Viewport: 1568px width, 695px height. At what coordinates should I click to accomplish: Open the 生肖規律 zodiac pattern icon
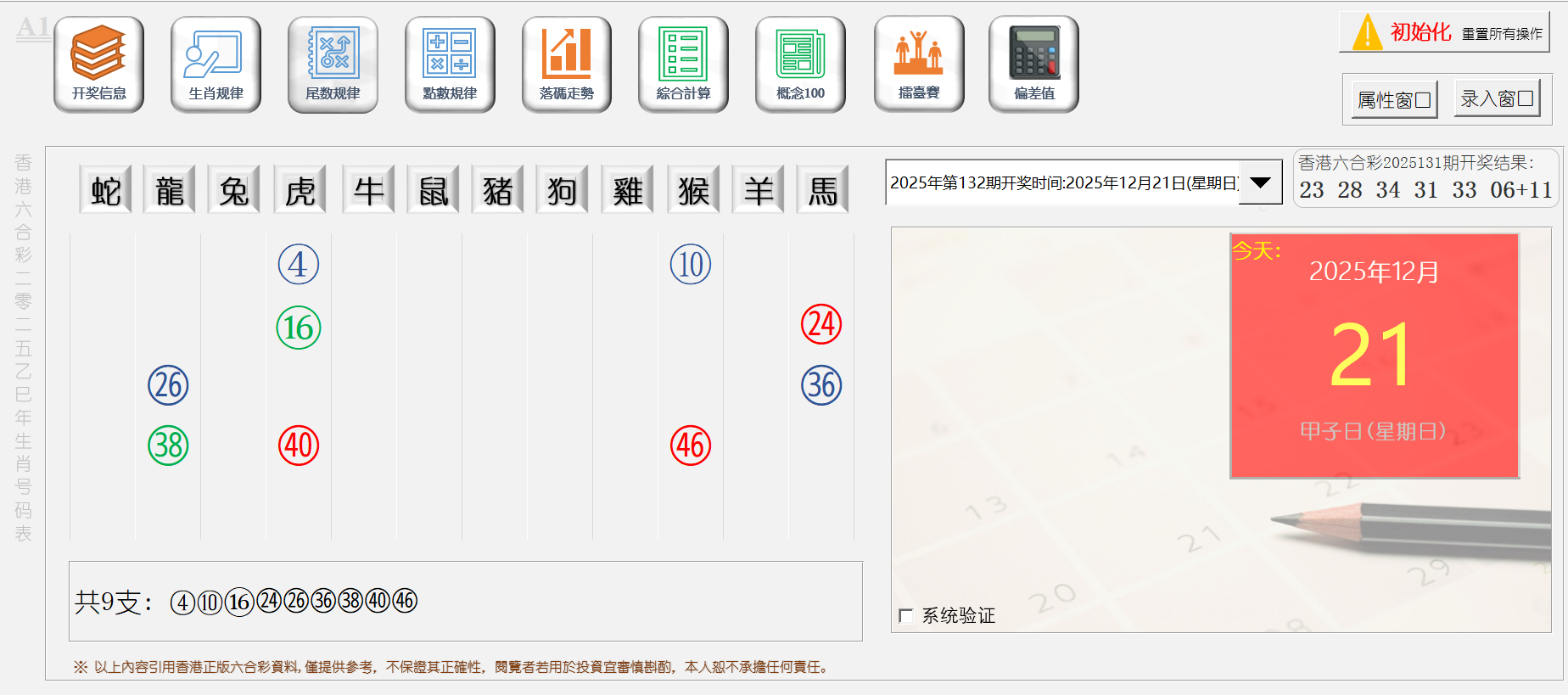click(216, 64)
